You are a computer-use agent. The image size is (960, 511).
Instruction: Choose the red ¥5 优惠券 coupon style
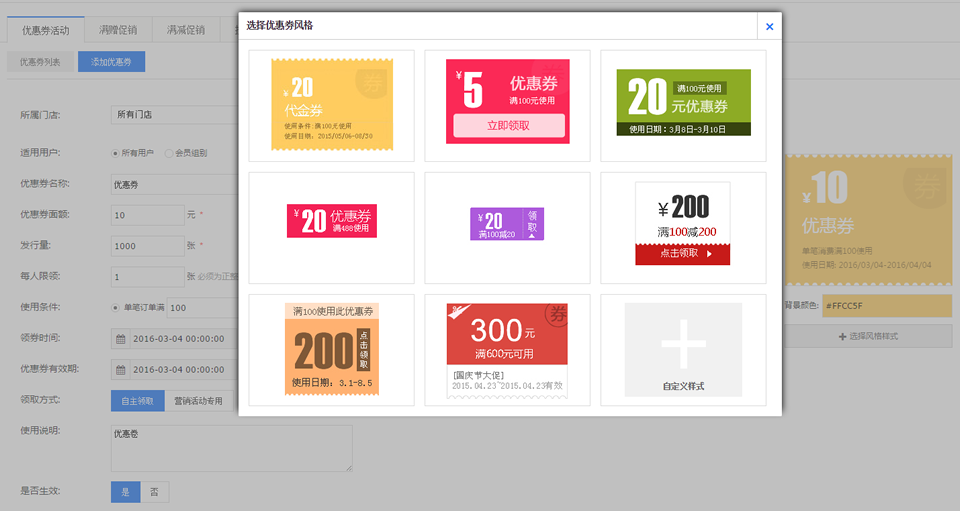click(x=508, y=101)
